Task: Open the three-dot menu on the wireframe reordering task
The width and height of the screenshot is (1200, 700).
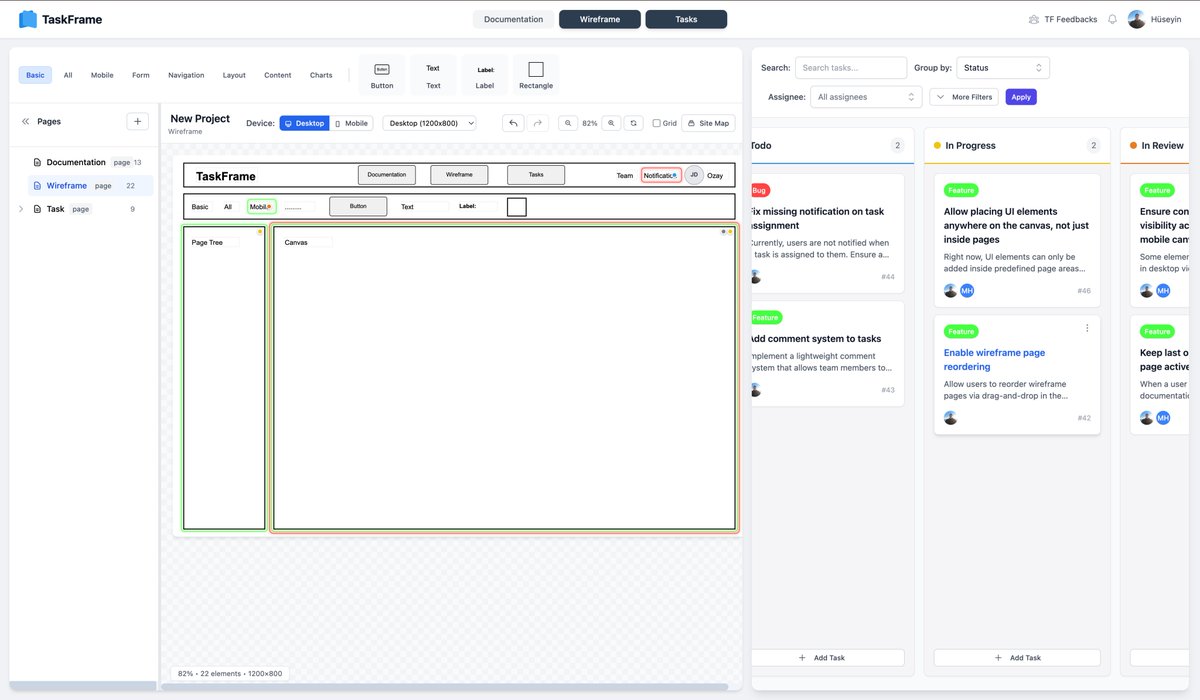Action: [1087, 328]
